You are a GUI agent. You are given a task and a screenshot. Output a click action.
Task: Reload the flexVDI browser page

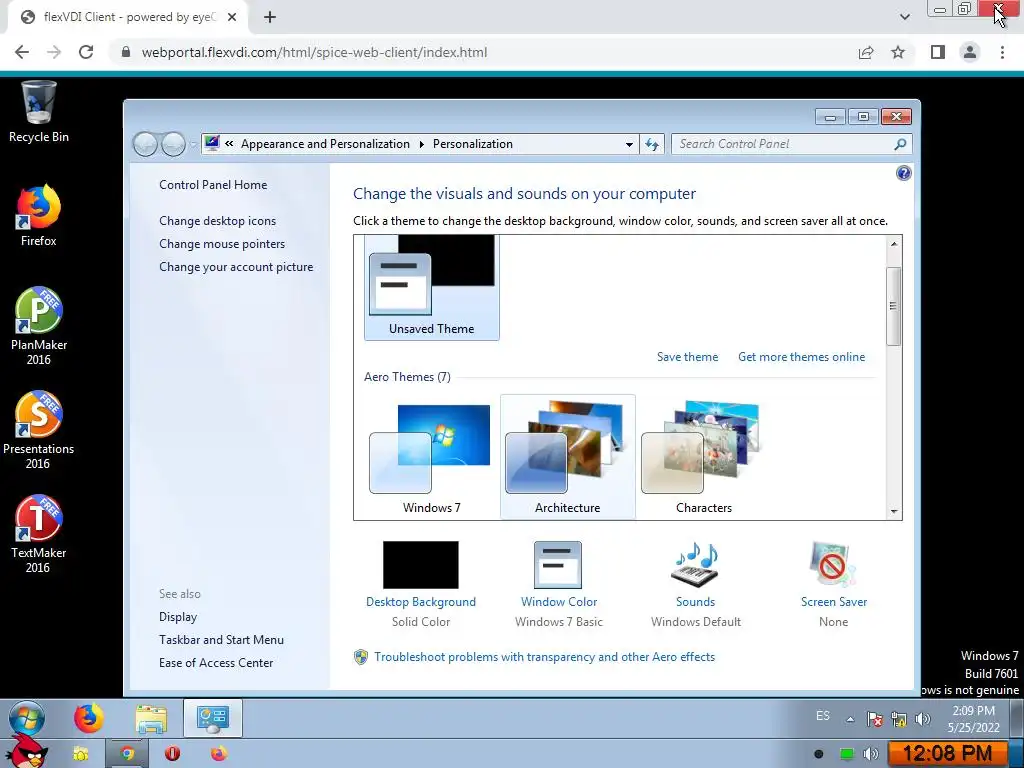point(86,52)
